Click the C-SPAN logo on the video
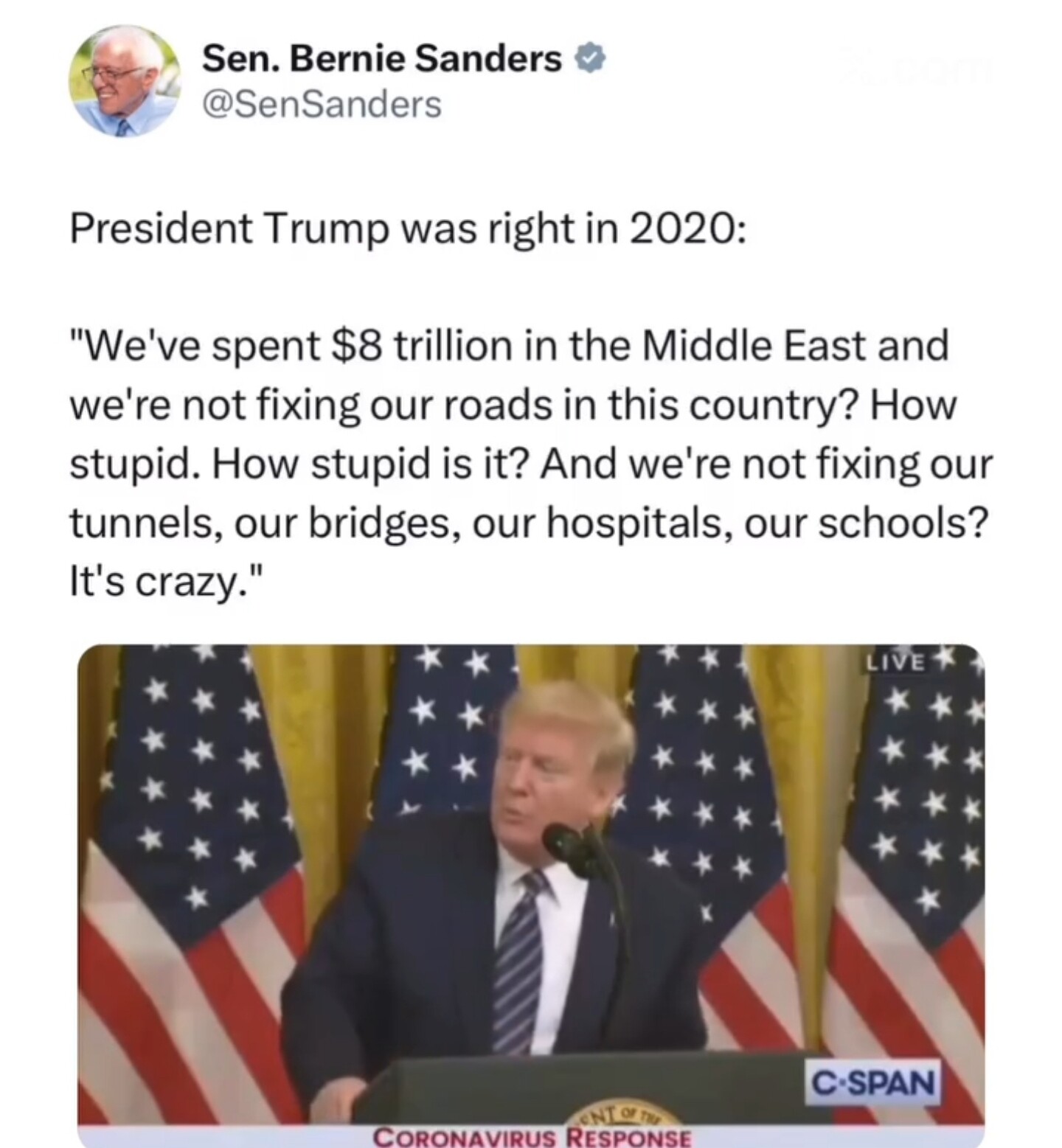Image resolution: width=1062 pixels, height=1148 pixels. coord(873,1083)
